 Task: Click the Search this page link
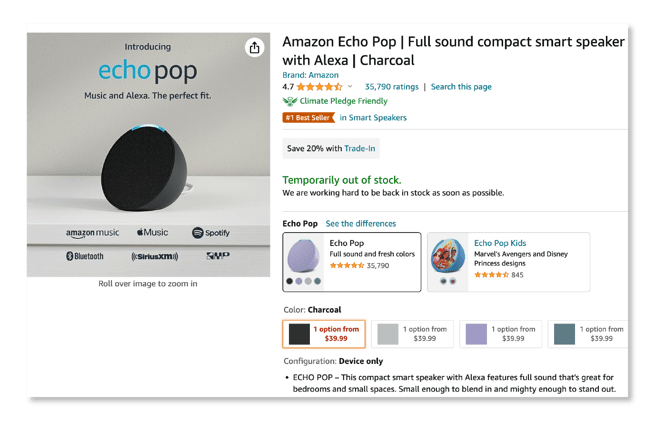[461, 87]
